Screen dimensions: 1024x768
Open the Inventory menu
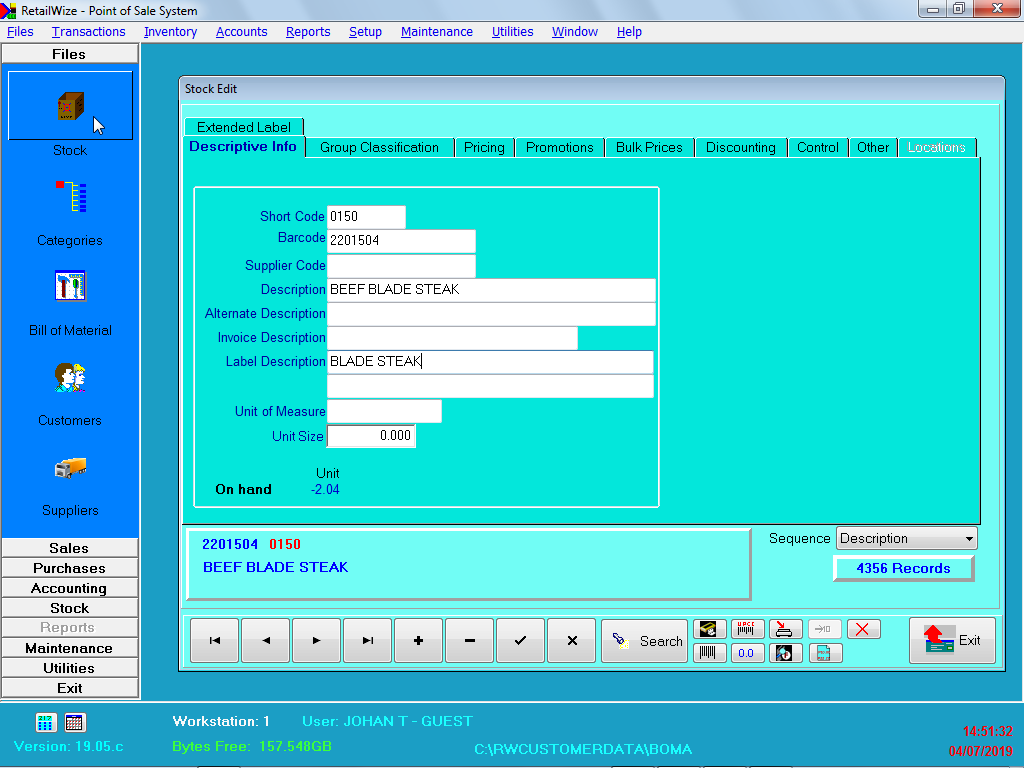tap(170, 31)
